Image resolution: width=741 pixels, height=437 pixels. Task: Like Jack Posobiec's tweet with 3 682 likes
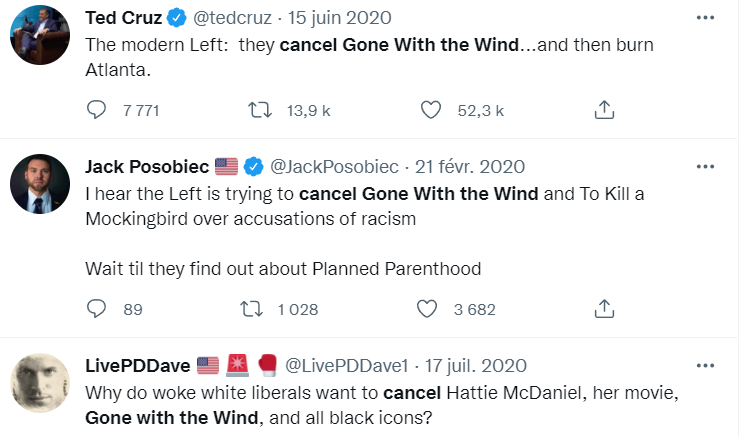tap(427, 309)
